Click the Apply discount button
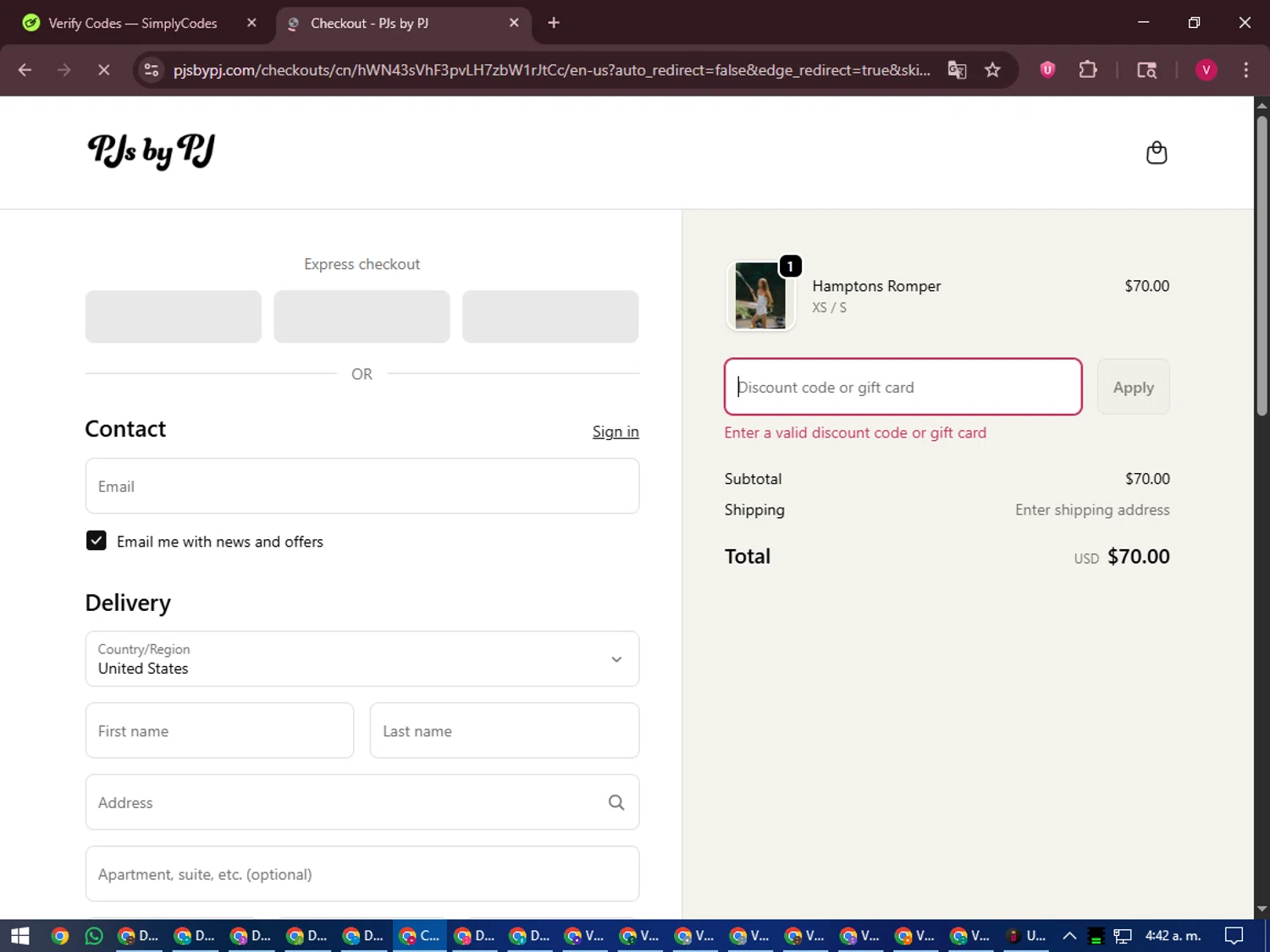Screen dimensions: 1270x952 (x=1133, y=387)
